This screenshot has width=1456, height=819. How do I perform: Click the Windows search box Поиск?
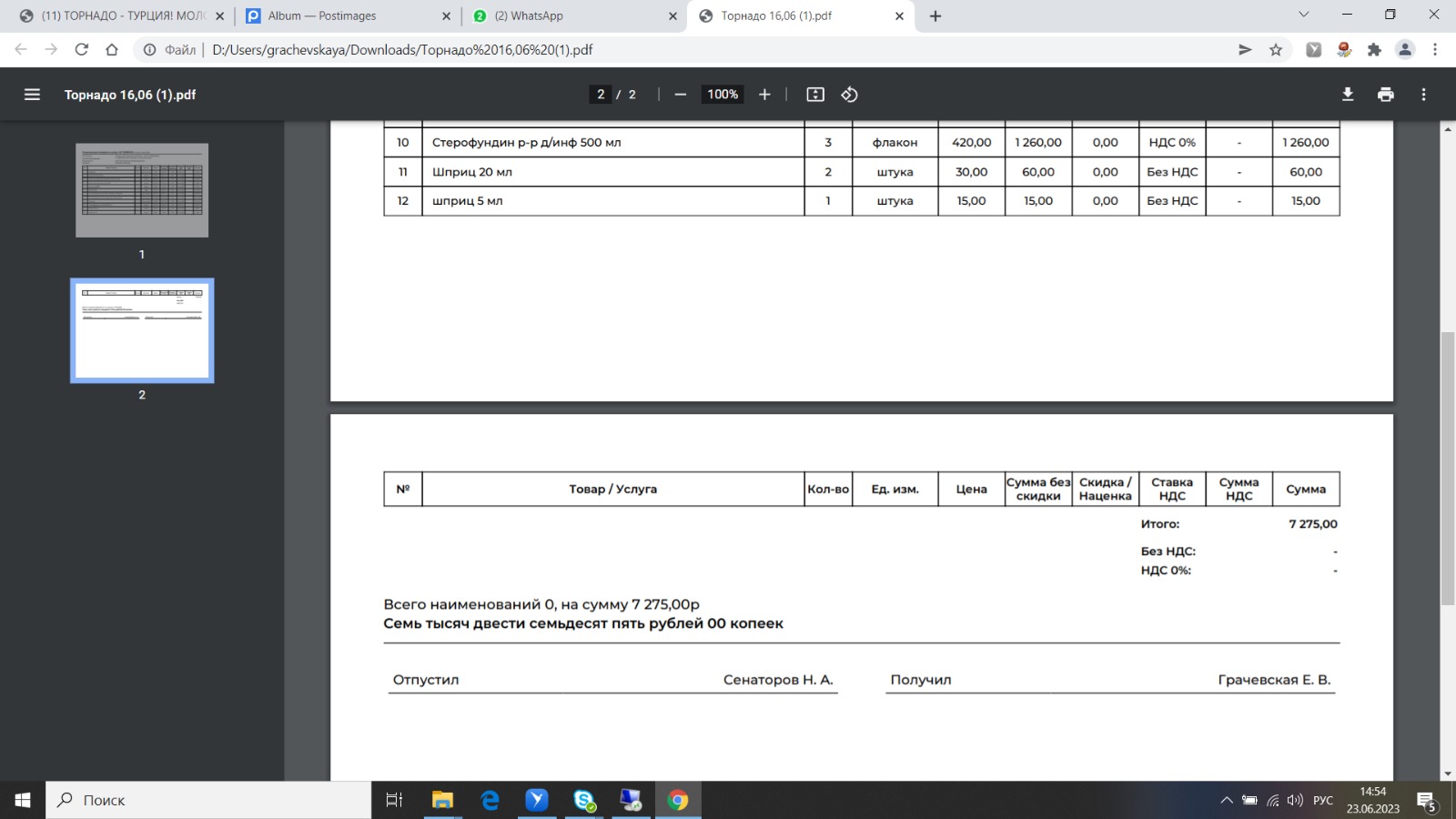point(208,800)
